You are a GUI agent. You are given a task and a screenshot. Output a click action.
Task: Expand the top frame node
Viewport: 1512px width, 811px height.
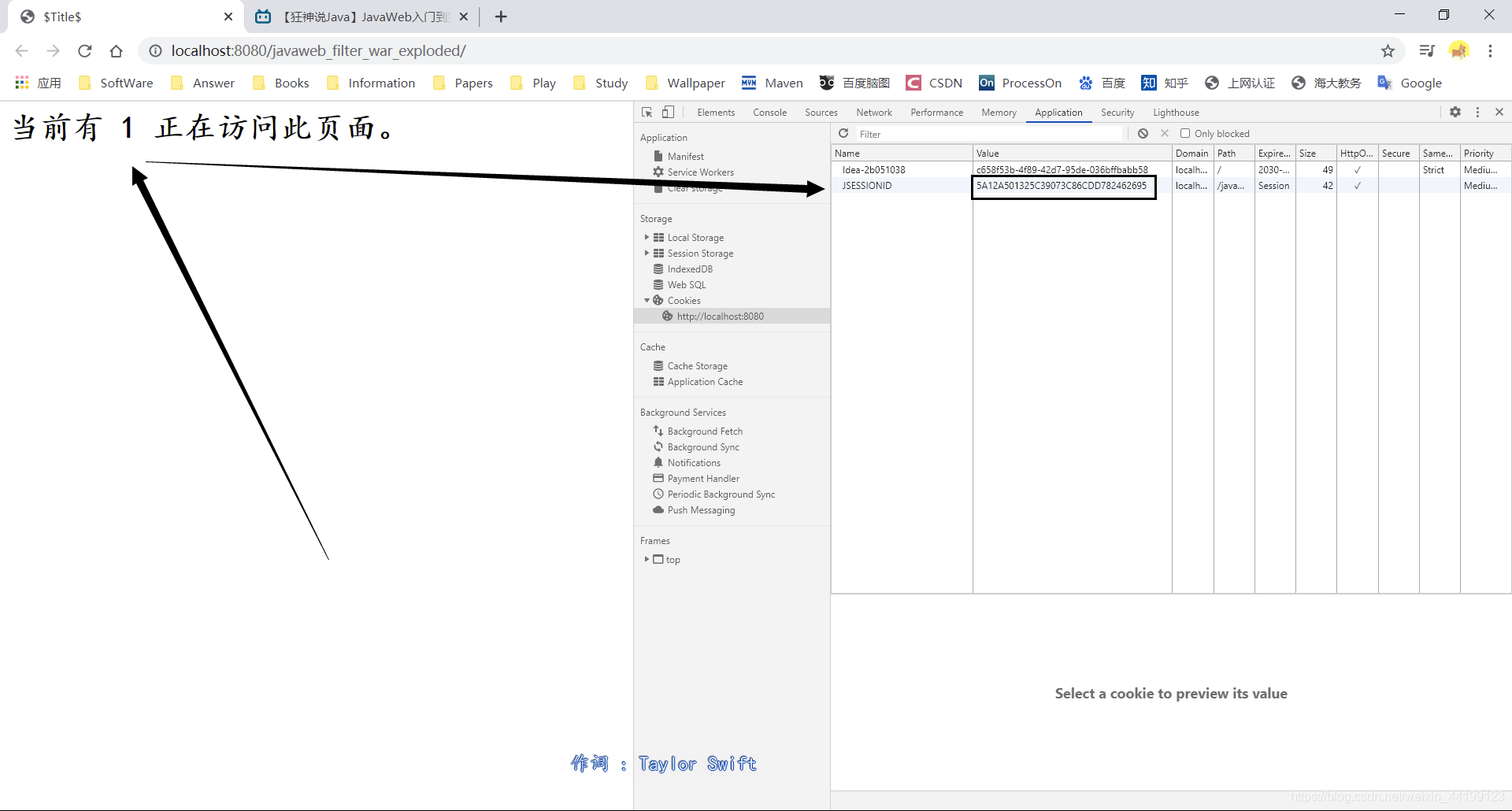tap(647, 560)
